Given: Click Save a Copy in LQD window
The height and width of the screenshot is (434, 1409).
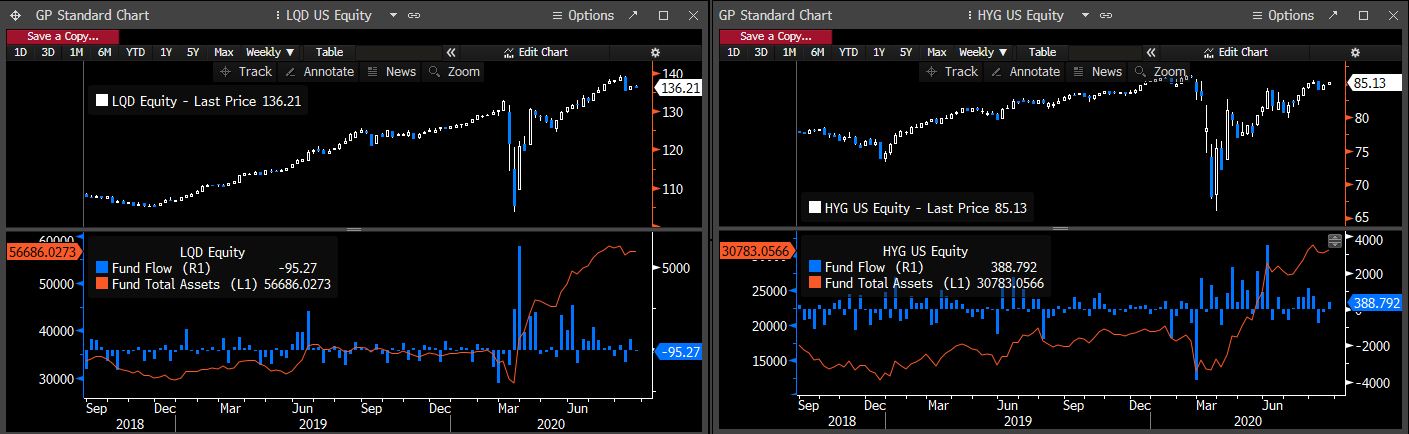Looking at the screenshot, I should click(x=63, y=36).
